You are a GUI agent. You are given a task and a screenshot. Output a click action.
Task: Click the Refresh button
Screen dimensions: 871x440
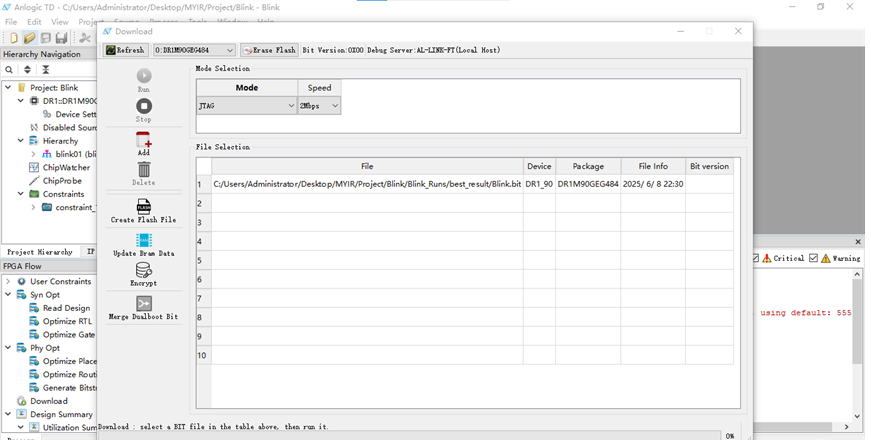(126, 50)
